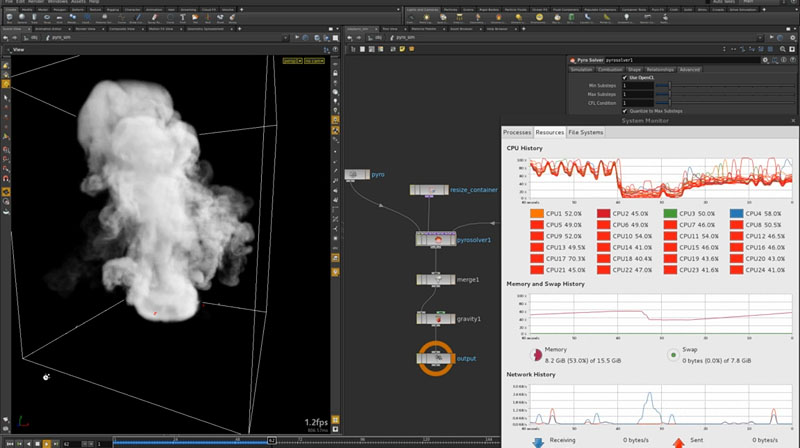Click the output node with orange ring

tap(435, 358)
